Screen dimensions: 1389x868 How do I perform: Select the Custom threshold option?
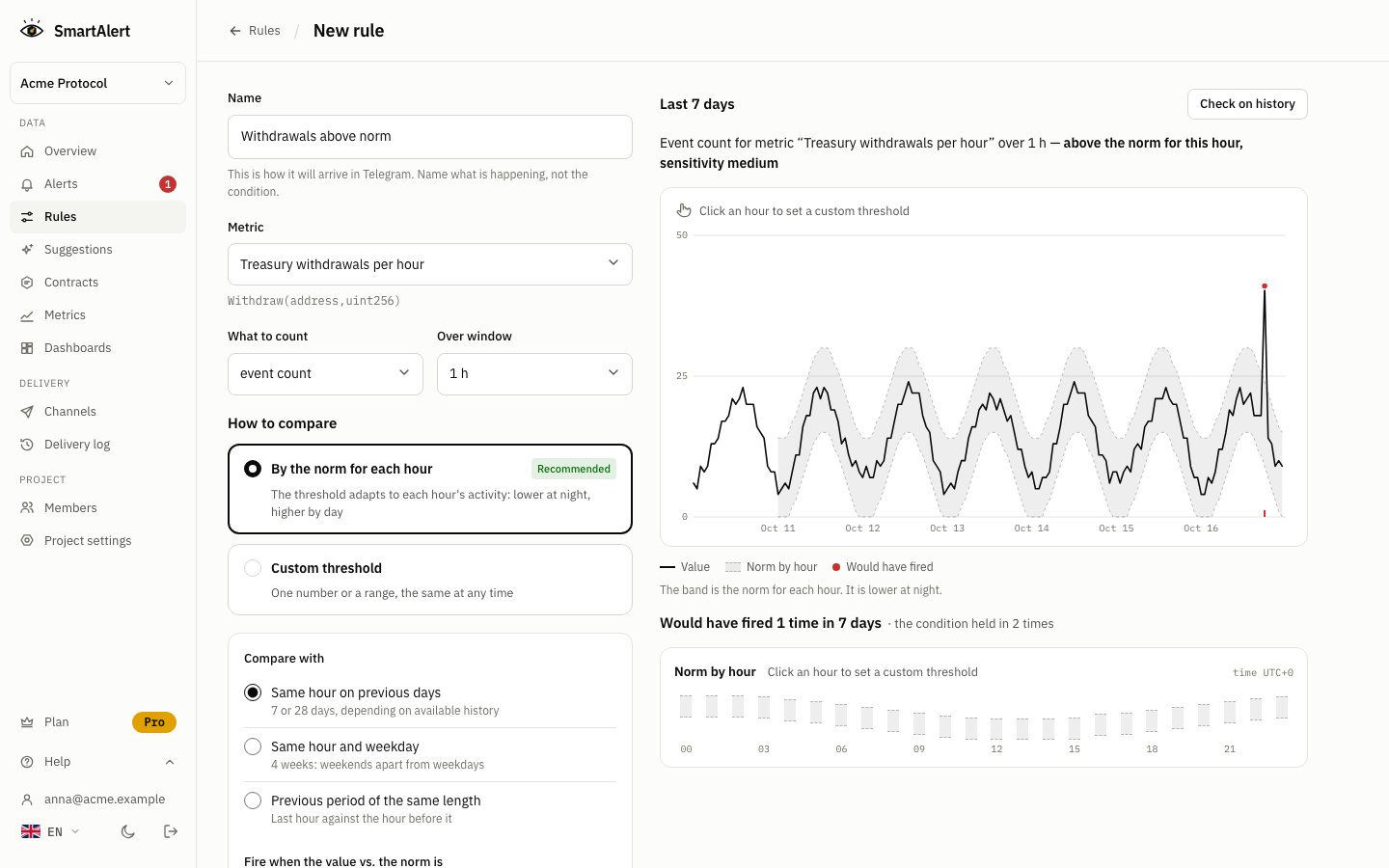tap(430, 580)
